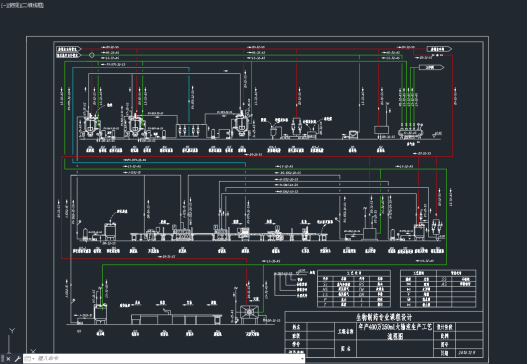The image size is (527, 364).
Task: Close the command line window
Action: [8, 359]
